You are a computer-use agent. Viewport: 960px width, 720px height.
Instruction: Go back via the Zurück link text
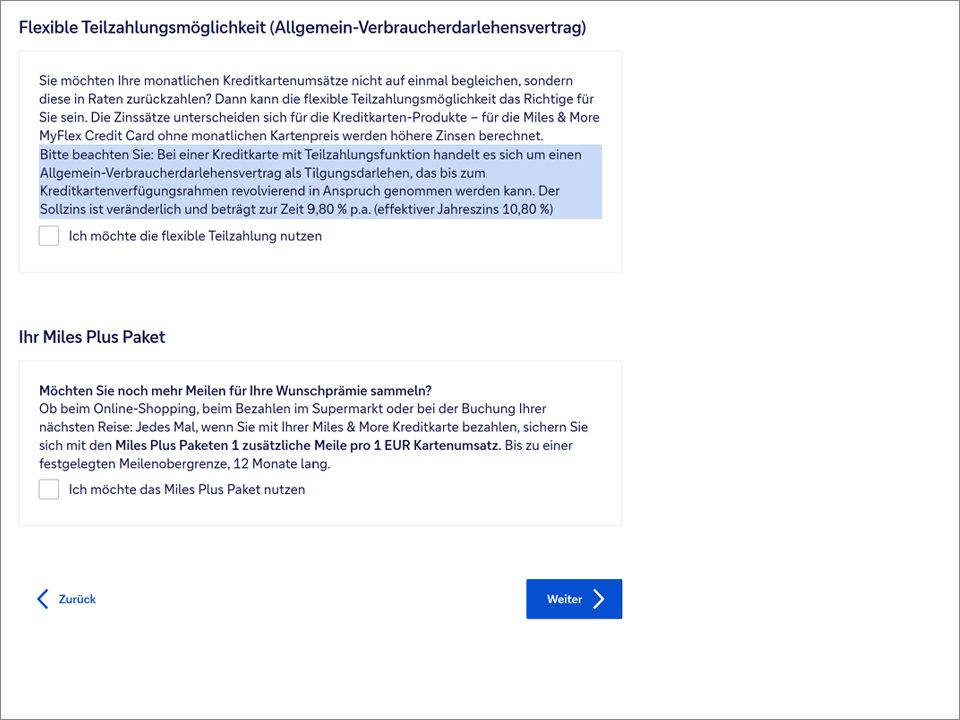pyautogui.click(x=77, y=599)
